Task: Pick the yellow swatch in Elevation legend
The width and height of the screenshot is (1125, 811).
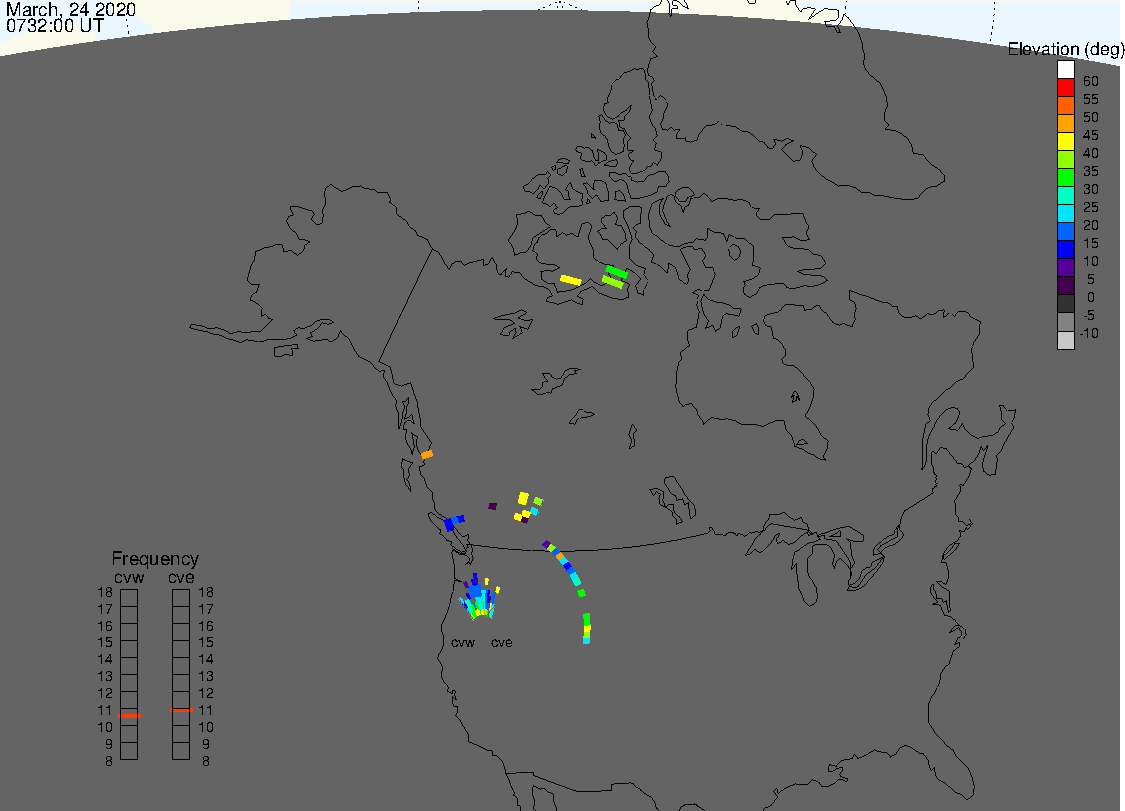Action: [1065, 141]
